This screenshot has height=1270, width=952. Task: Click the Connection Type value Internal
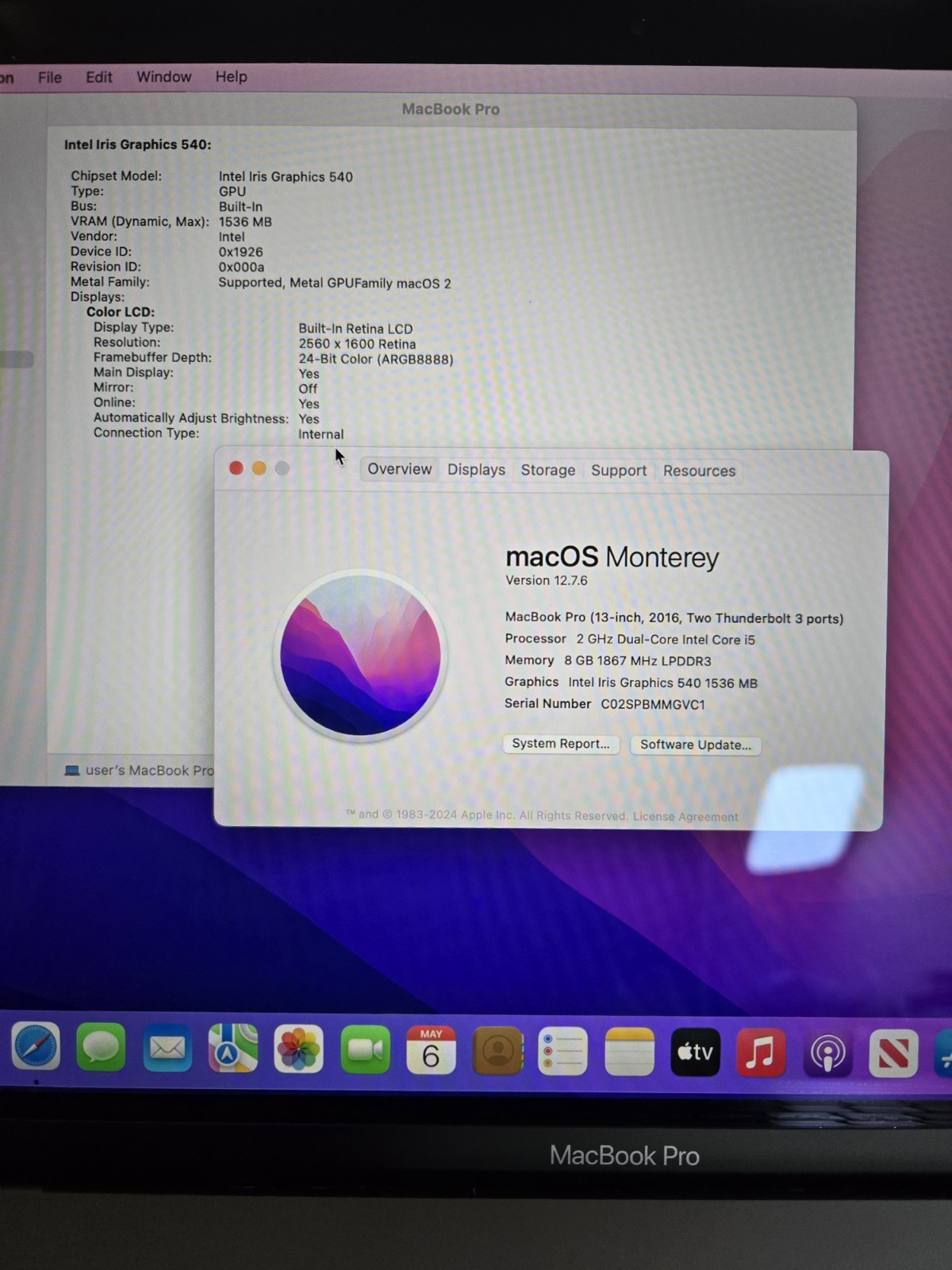321,434
